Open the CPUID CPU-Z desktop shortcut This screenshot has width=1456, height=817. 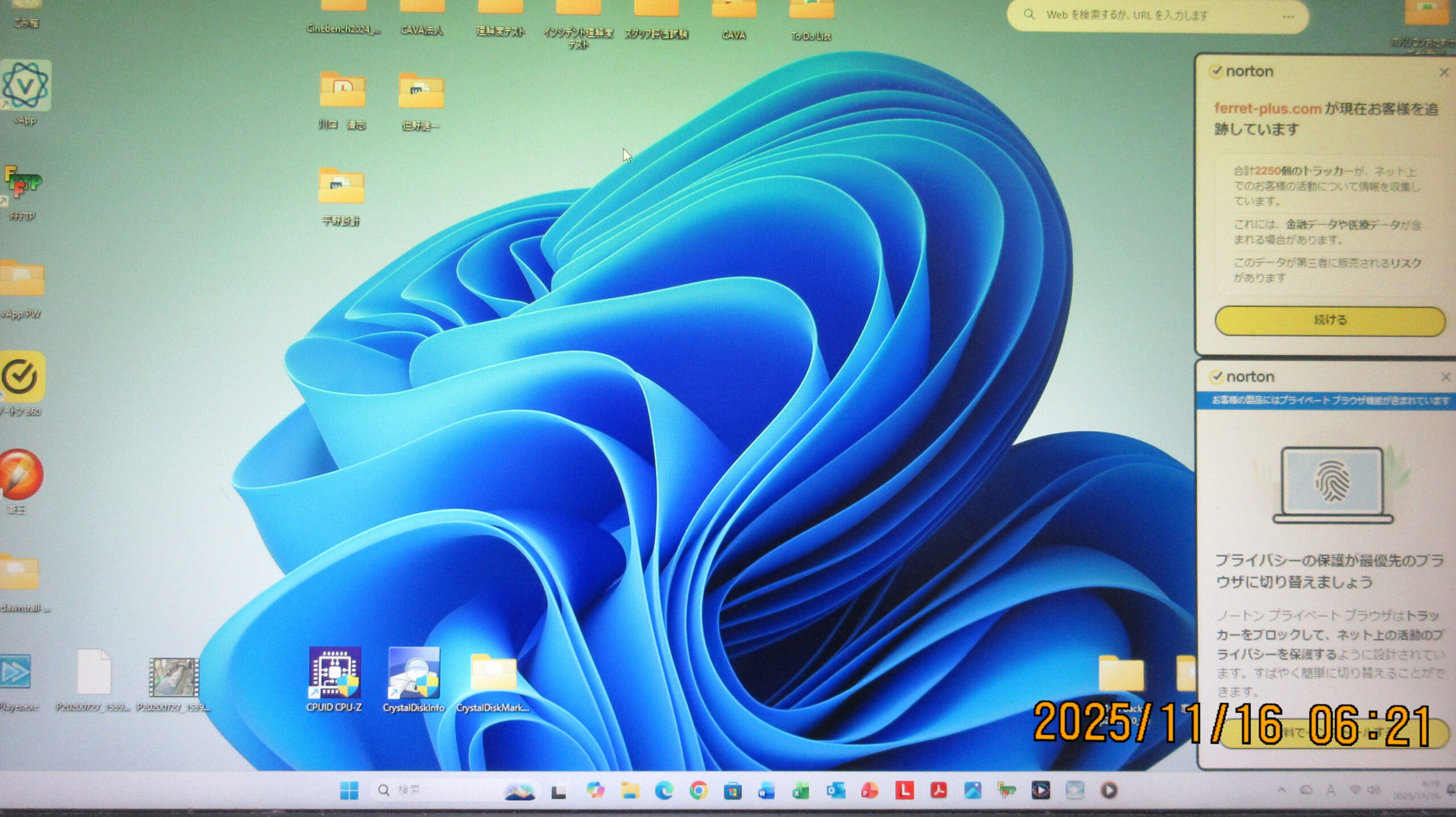point(334,674)
